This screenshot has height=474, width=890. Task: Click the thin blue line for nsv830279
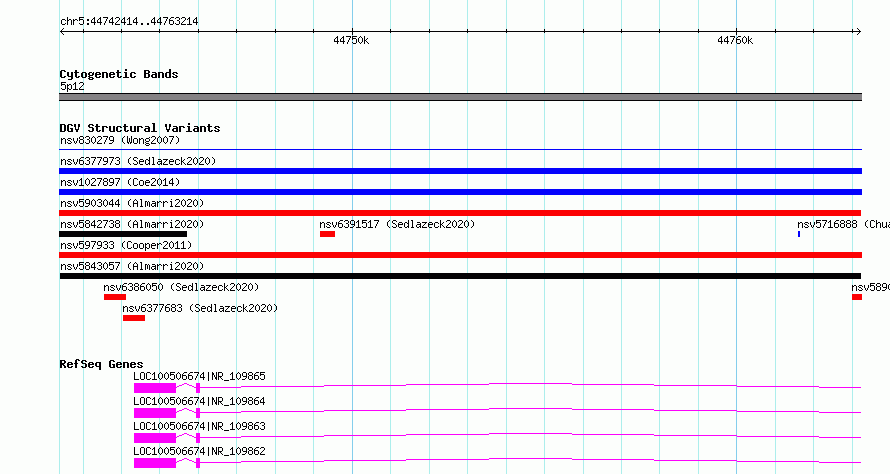pyautogui.click(x=460, y=150)
